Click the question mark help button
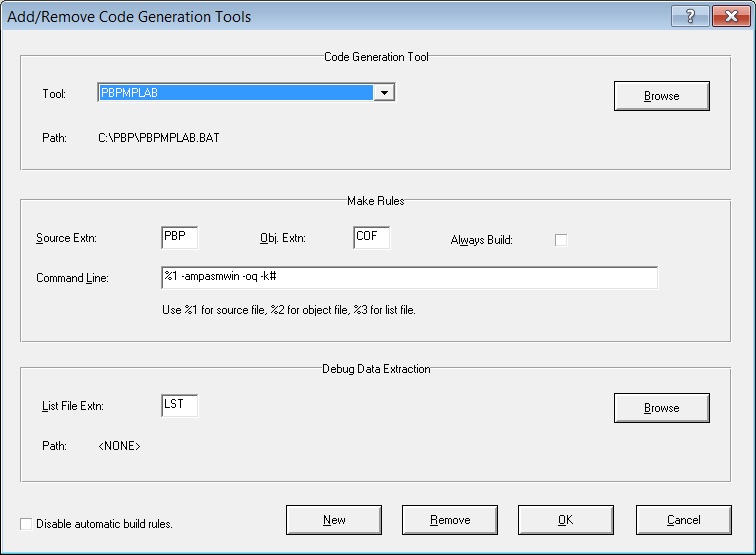 (690, 16)
